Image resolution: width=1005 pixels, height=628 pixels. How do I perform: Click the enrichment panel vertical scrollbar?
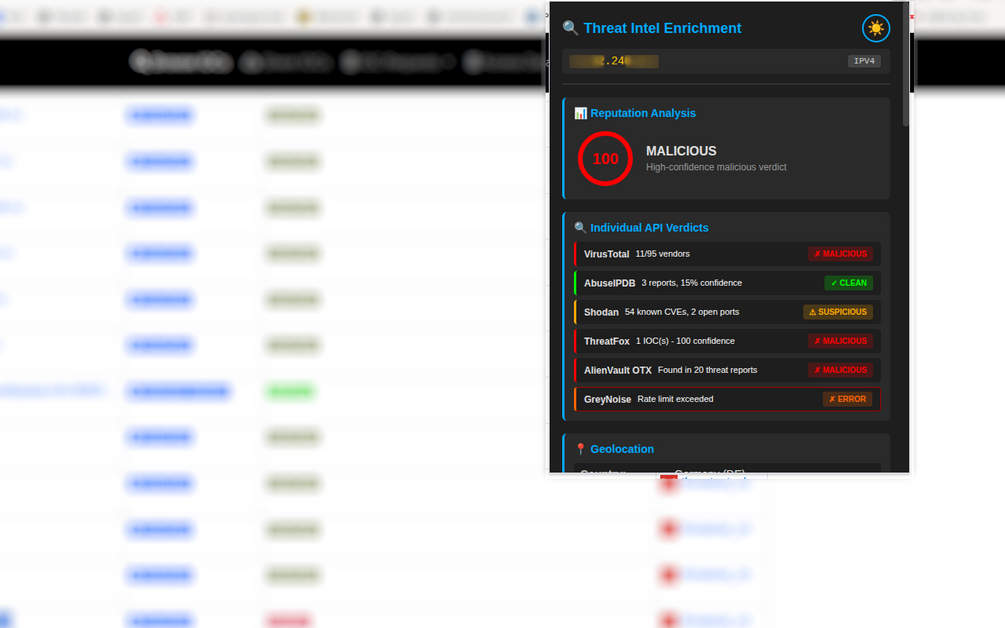click(x=906, y=64)
